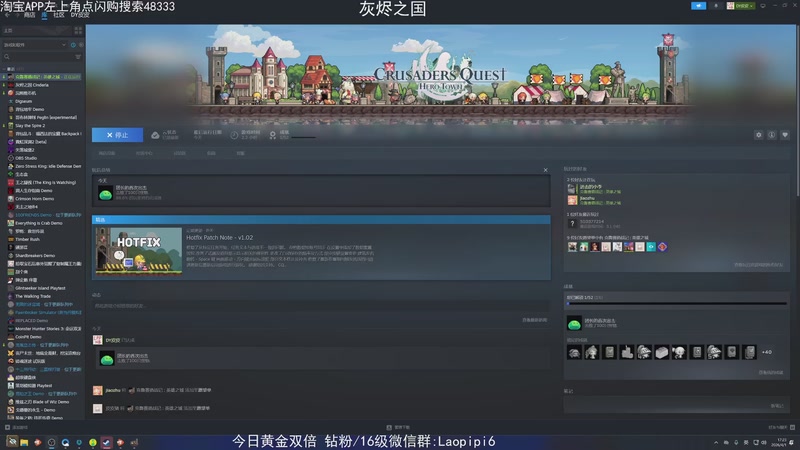The width and height of the screenshot is (800, 450).
Task: Click the red diamond friend avatar
Action: click(662, 247)
